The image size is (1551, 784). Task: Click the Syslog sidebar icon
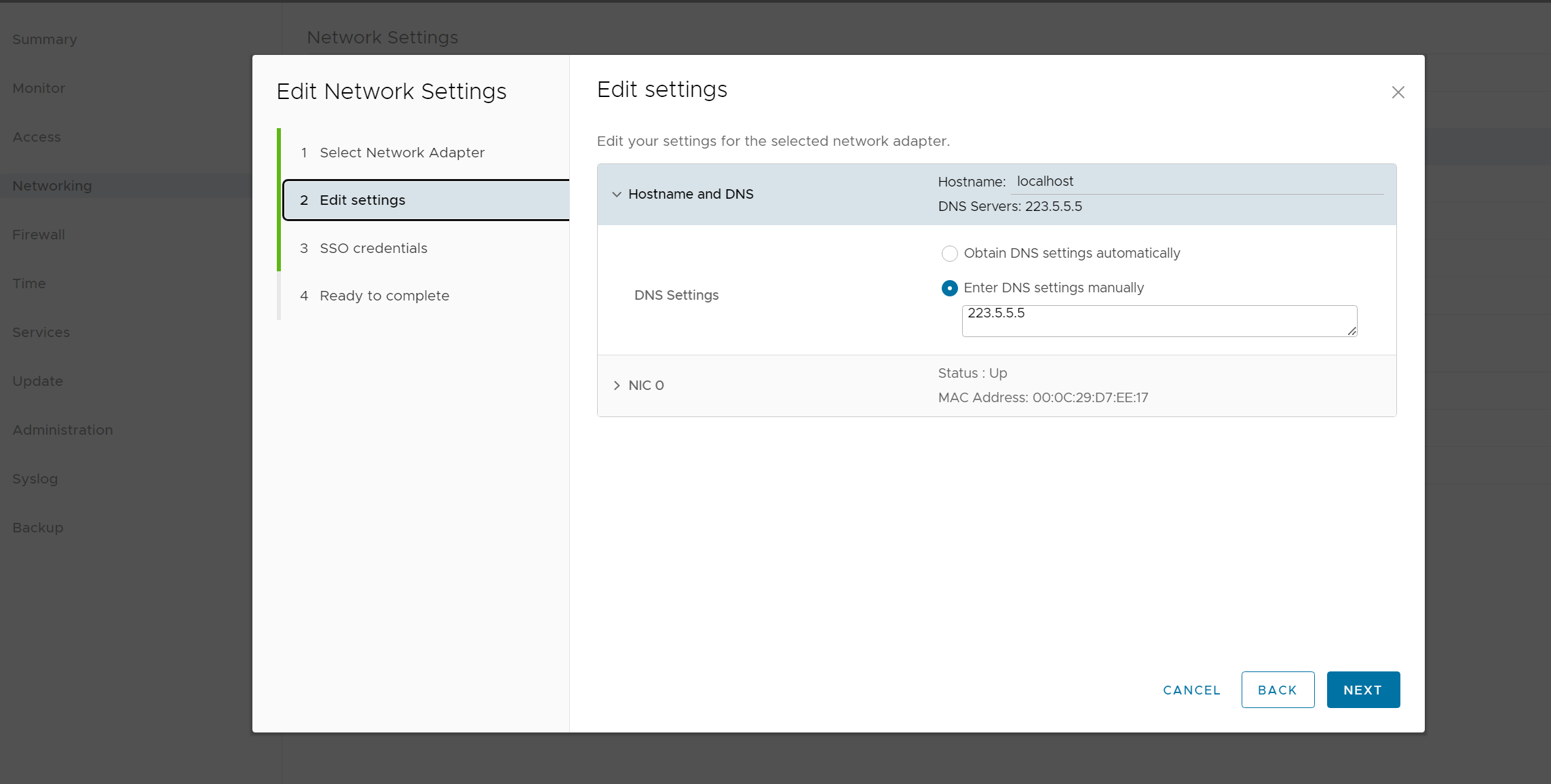[x=36, y=478]
